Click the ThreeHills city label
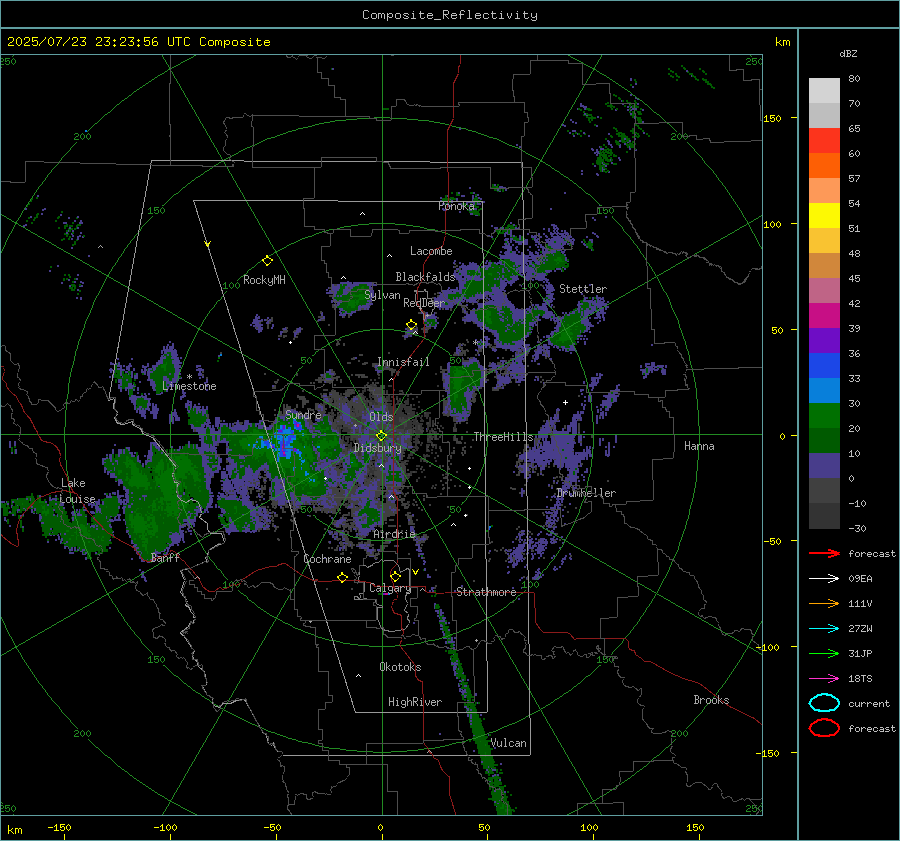This screenshot has height=841, width=900. click(503, 437)
